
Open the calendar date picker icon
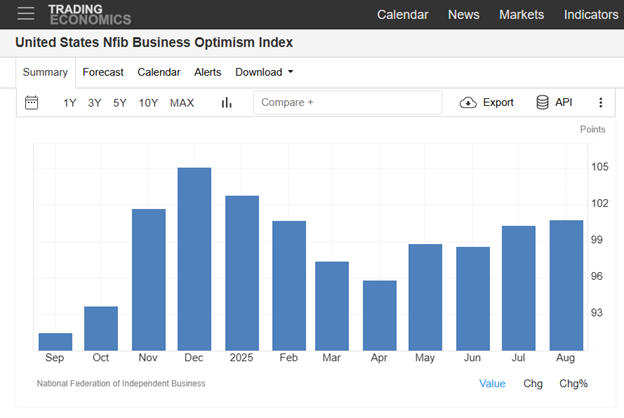pos(31,102)
